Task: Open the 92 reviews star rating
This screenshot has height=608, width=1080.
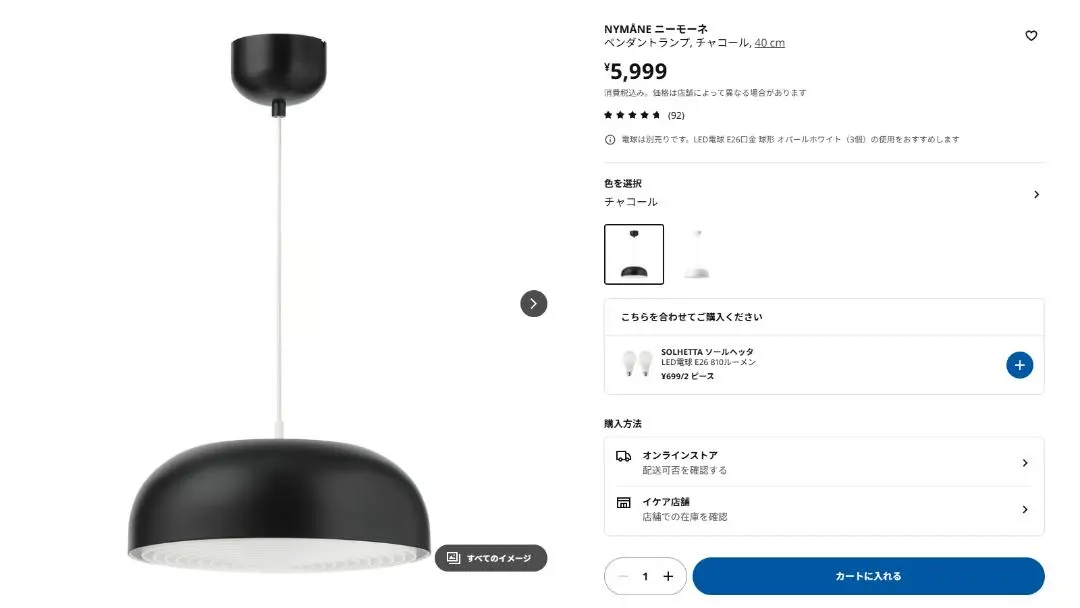Action: point(644,115)
